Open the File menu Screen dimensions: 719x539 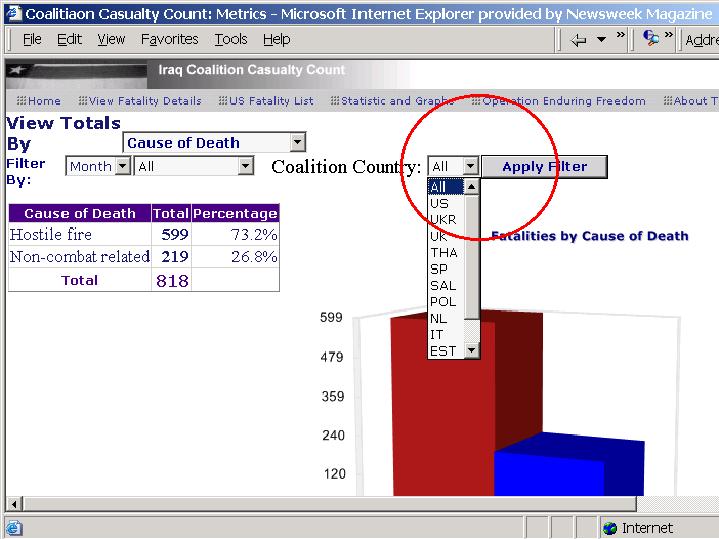pyautogui.click(x=32, y=39)
